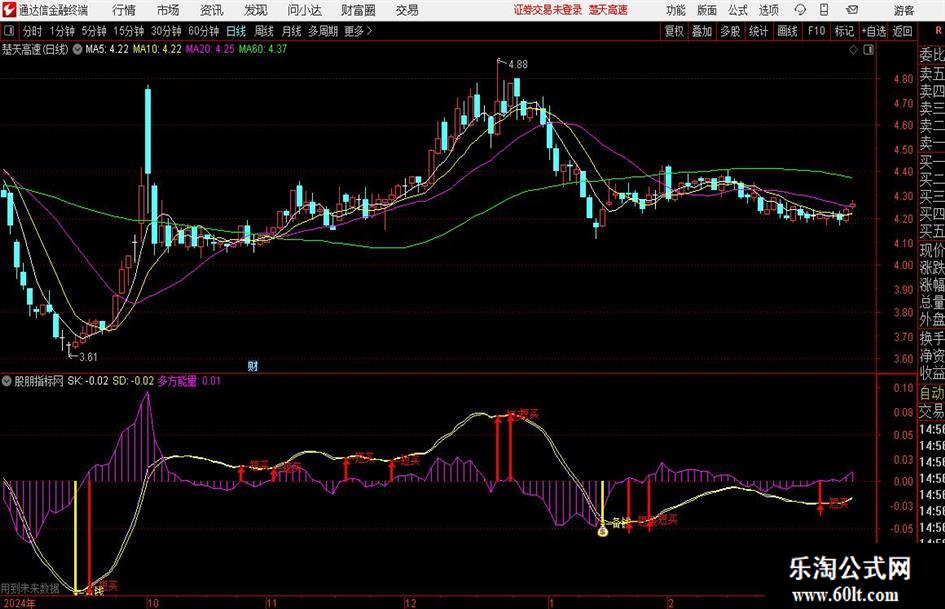Switch to the 周线 weekly period
The image size is (945, 609).
pyautogui.click(x=263, y=31)
